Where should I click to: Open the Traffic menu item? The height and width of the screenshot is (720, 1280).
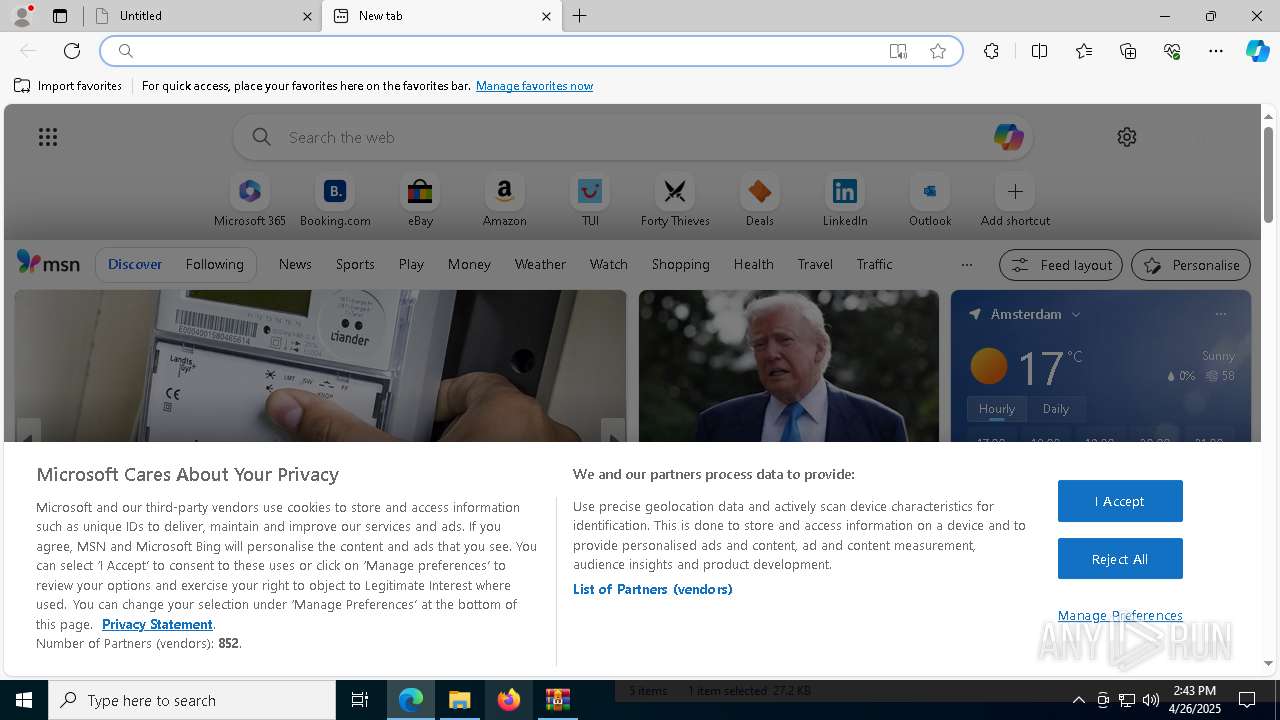point(874,264)
